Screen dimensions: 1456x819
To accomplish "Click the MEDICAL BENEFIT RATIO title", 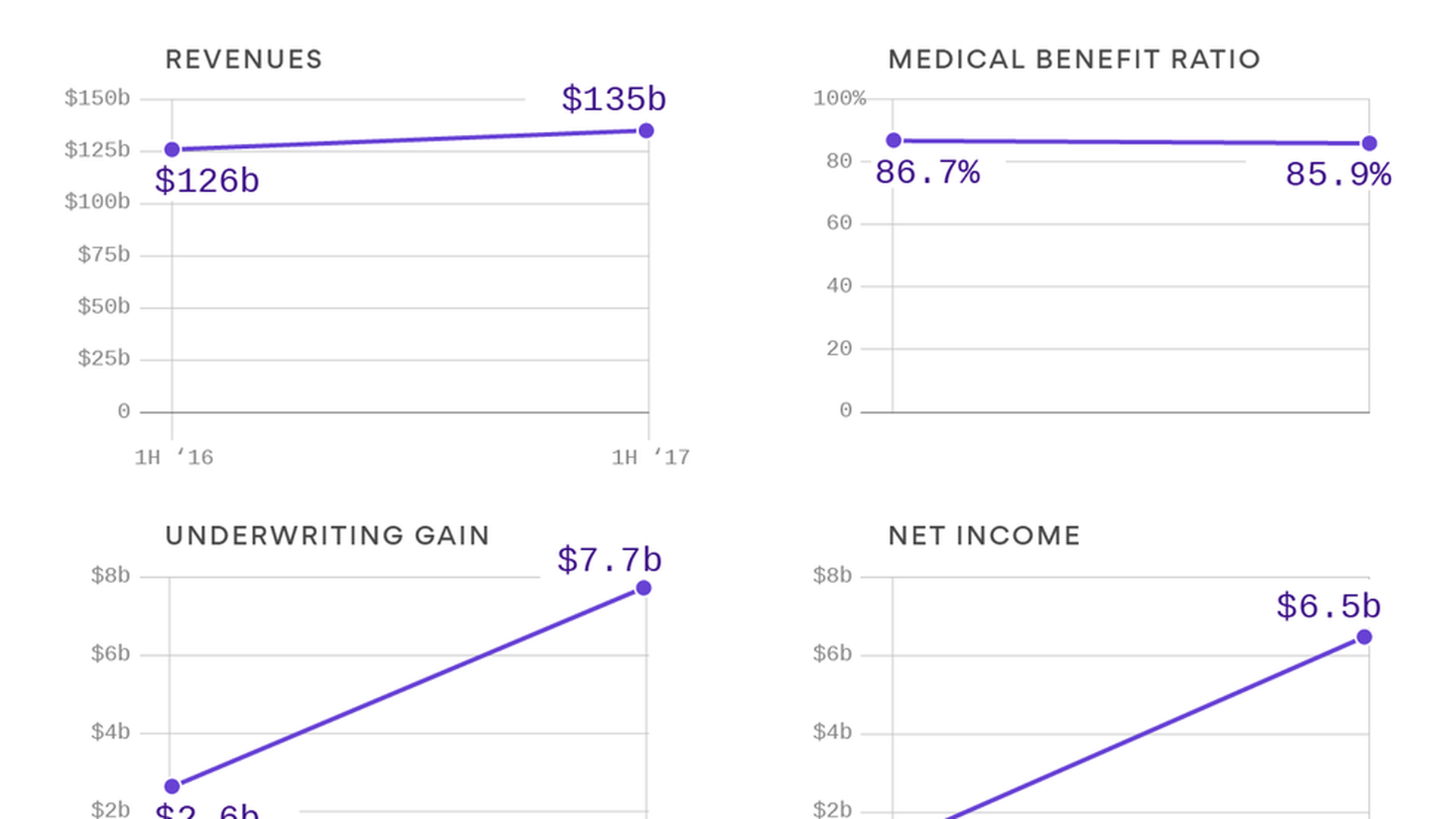I will click(x=1074, y=60).
